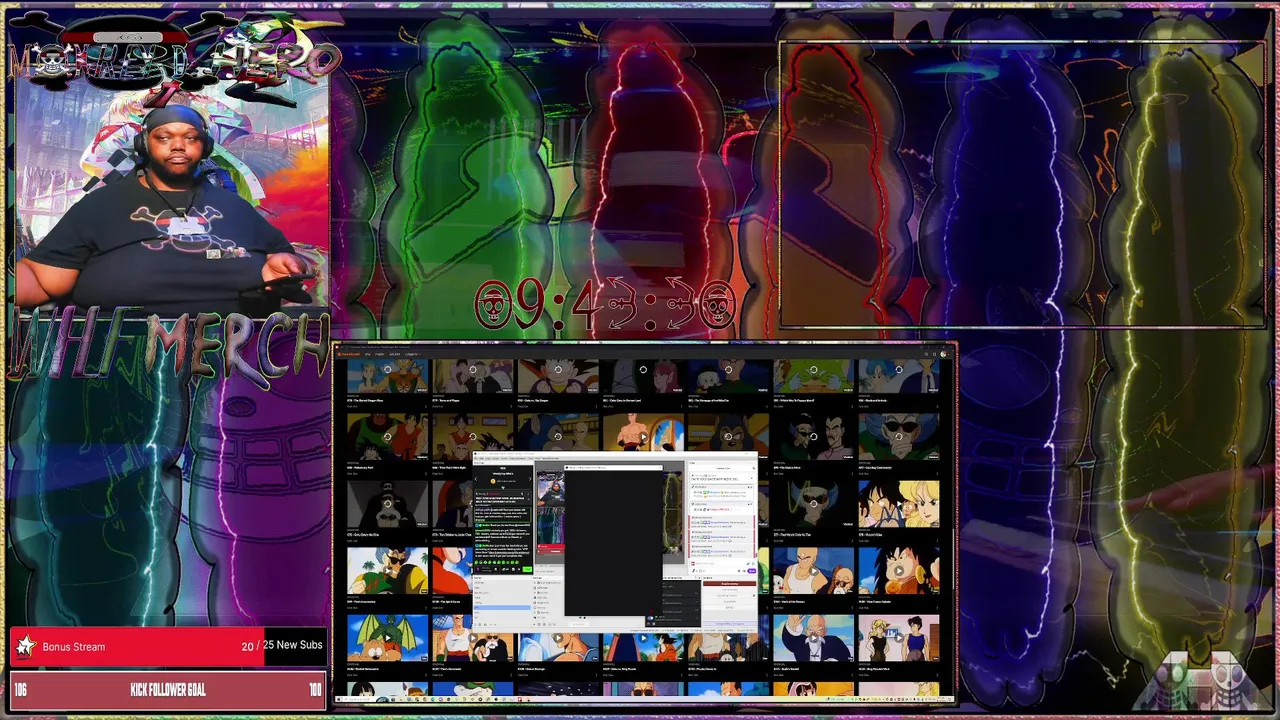Open the Crunchyroll profile avatar menu
1280x720 pixels.
pos(943,354)
